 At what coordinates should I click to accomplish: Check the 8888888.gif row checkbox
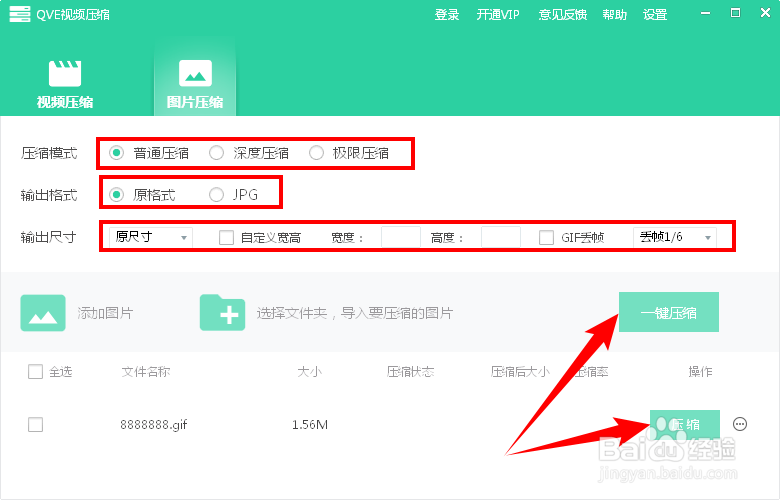(35, 424)
